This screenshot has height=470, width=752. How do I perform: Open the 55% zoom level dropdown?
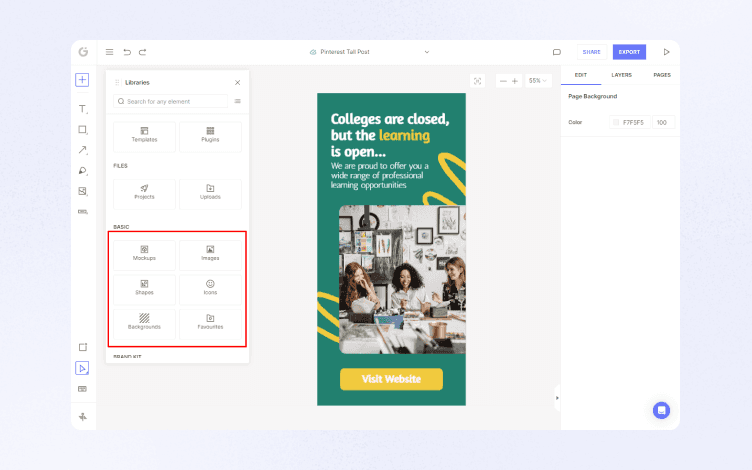tap(538, 81)
